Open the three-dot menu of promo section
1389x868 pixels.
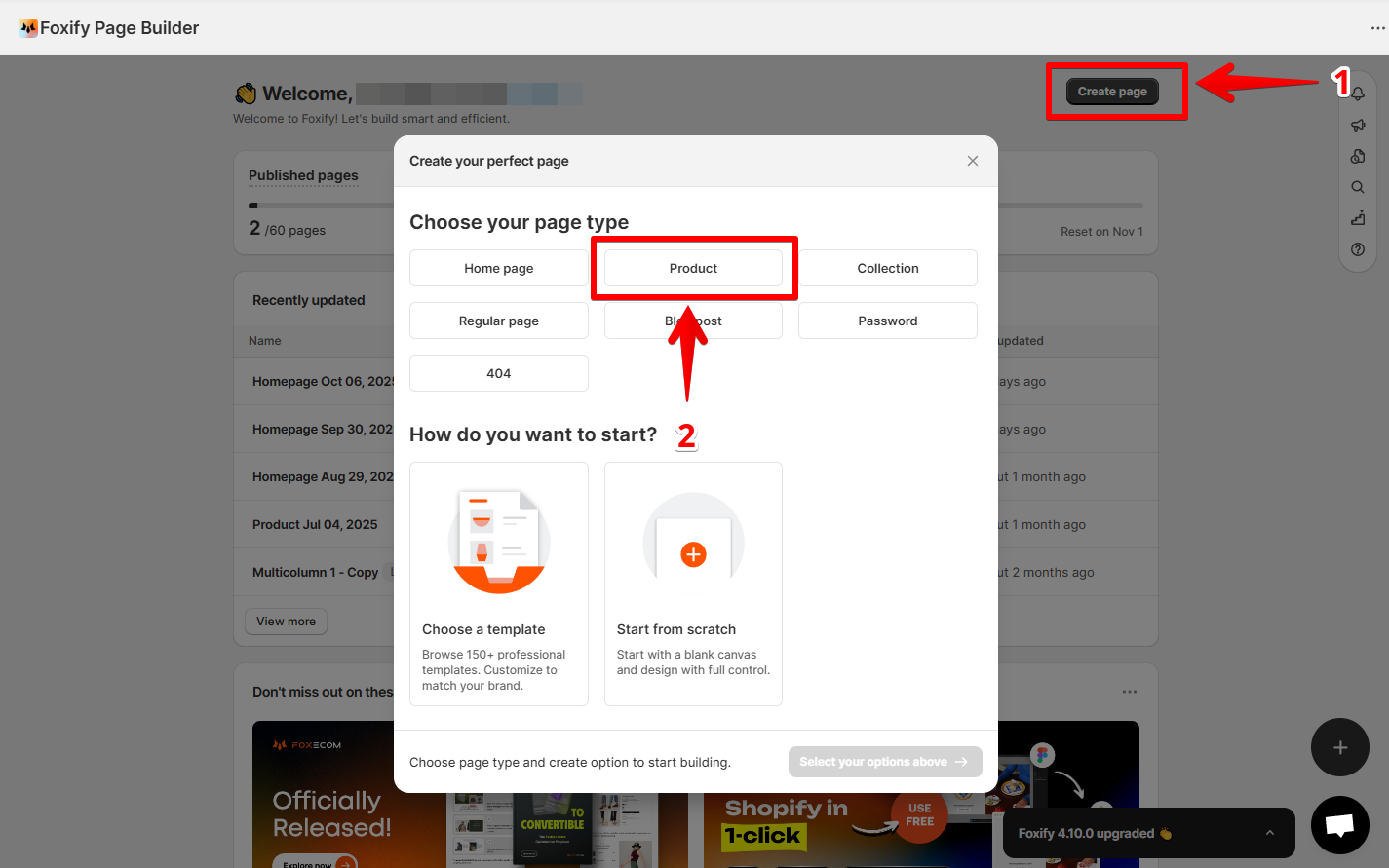click(1130, 692)
